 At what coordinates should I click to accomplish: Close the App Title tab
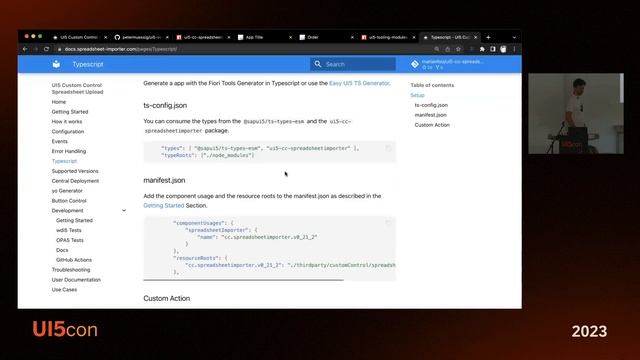[x=290, y=37]
